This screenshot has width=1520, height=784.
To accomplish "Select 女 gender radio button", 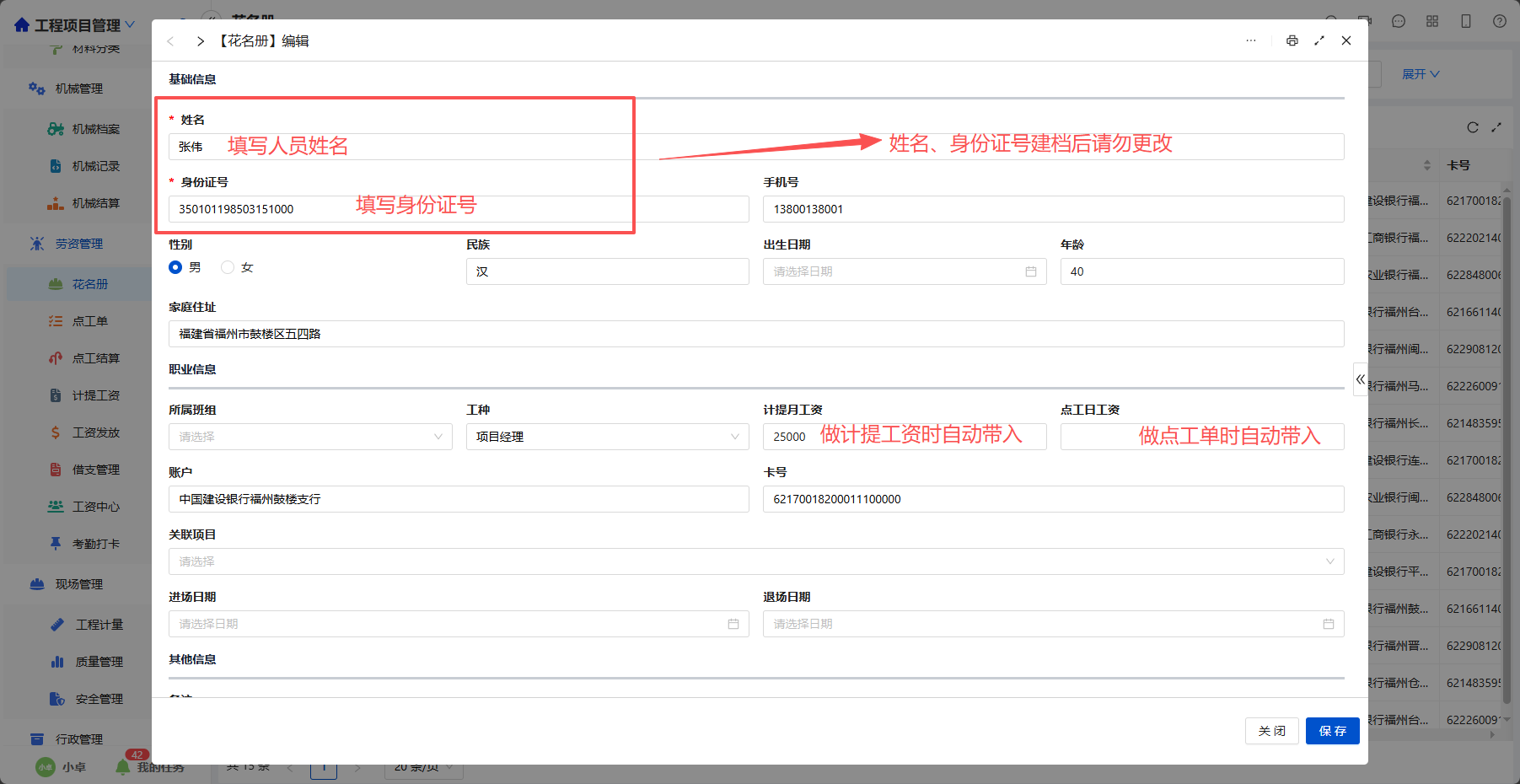I will click(228, 267).
